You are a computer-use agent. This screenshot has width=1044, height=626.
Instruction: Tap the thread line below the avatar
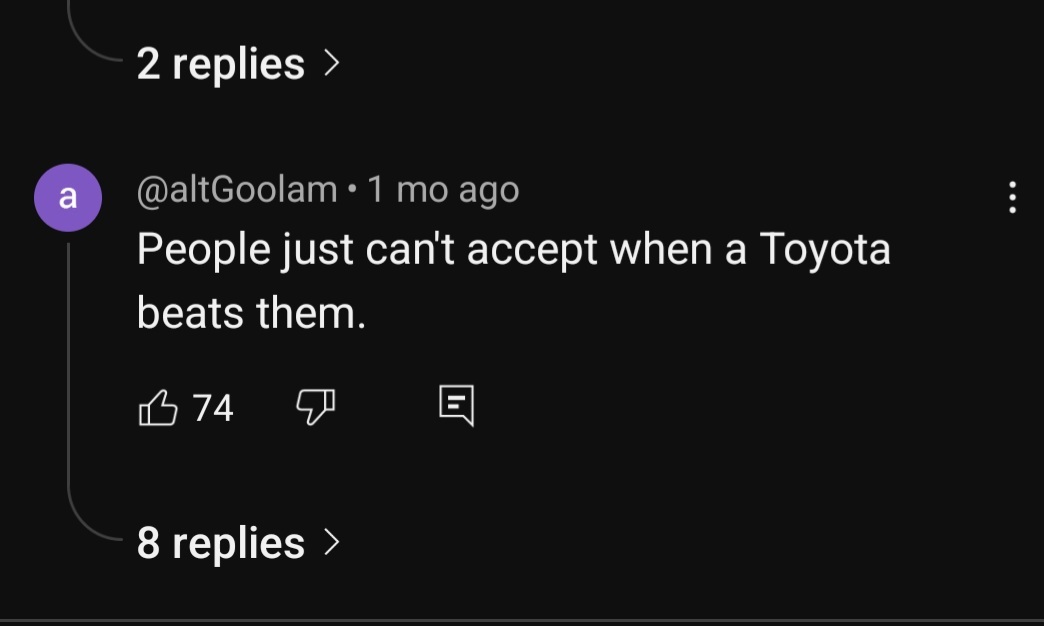click(x=68, y=380)
